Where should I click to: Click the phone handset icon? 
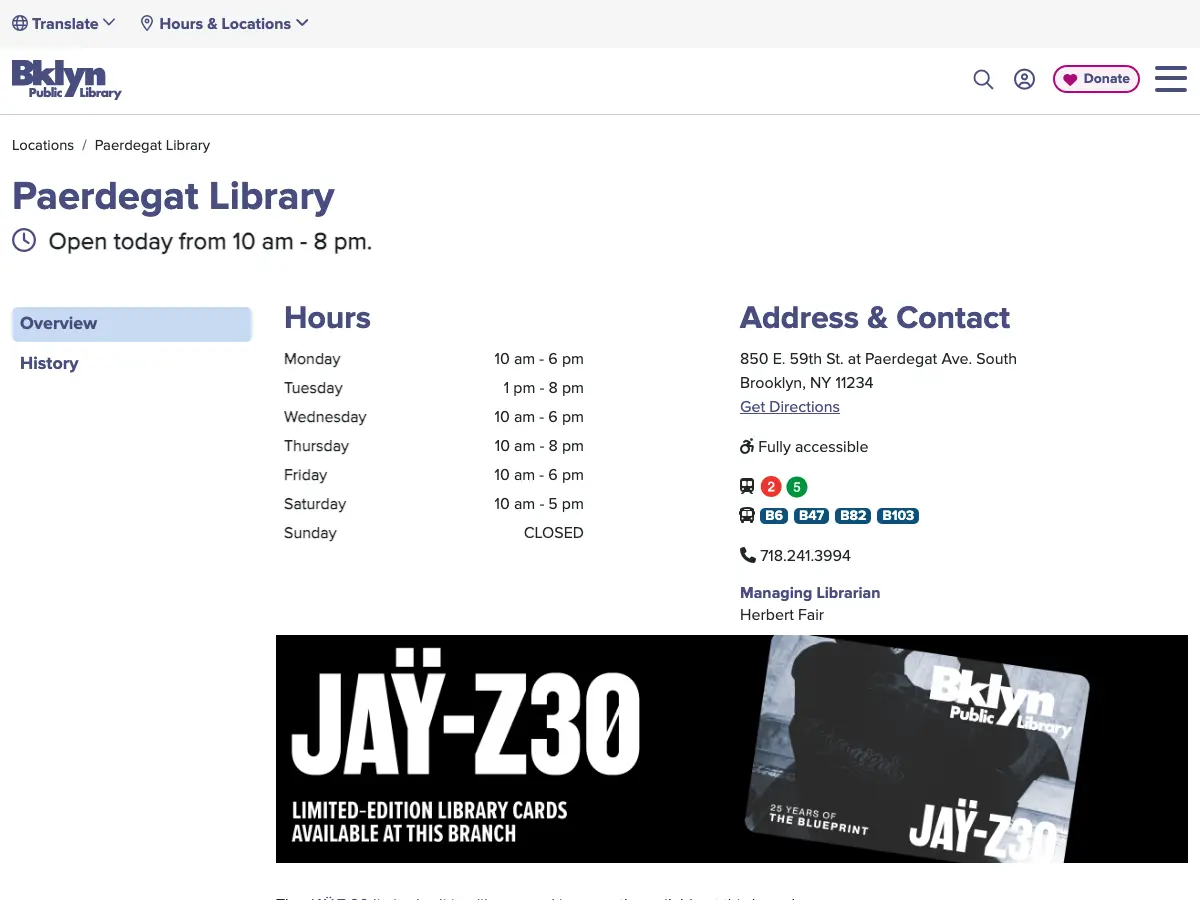748,555
